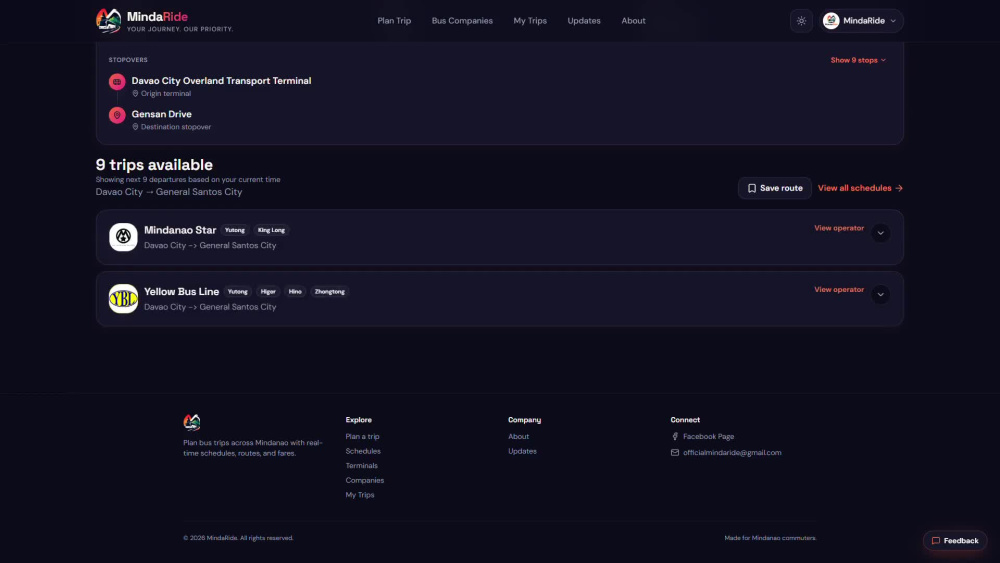The image size is (1000, 563).
Task: Click the Davao City terminal origin icon
Action: click(117, 82)
